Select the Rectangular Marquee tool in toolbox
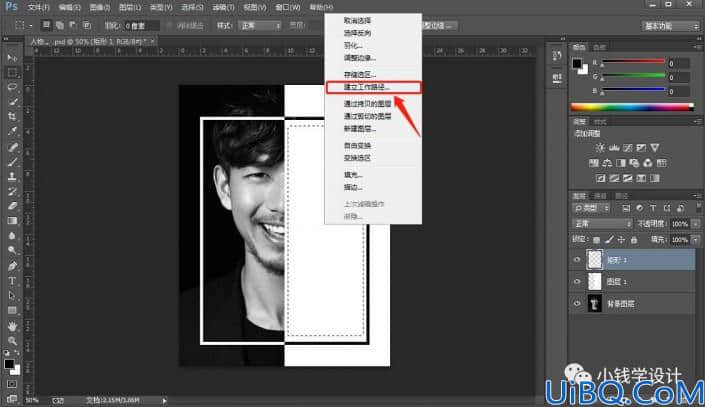705x407 pixels. pos(12,72)
